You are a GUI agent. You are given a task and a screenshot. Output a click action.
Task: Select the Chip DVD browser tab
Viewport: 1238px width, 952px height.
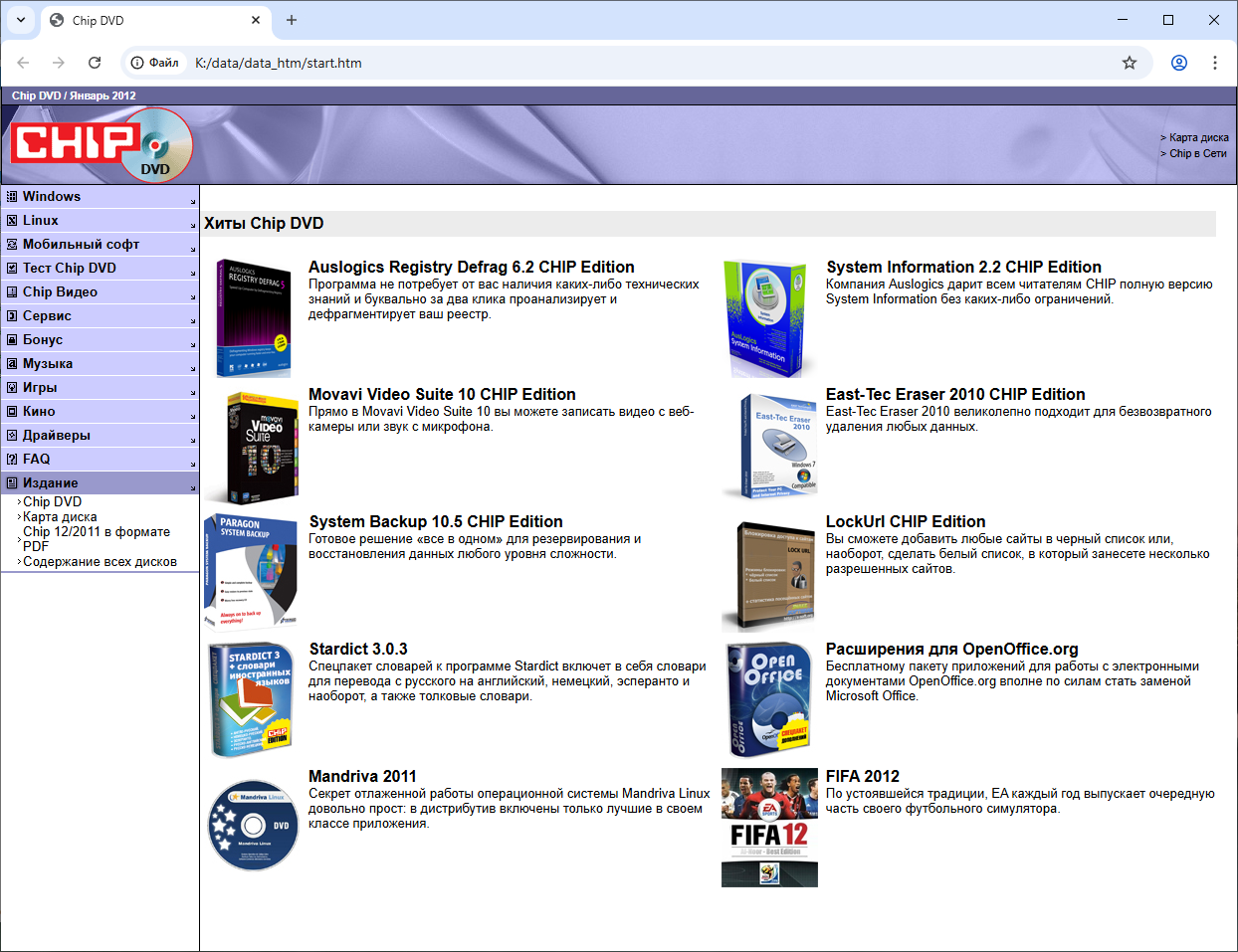pyautogui.click(x=155, y=20)
